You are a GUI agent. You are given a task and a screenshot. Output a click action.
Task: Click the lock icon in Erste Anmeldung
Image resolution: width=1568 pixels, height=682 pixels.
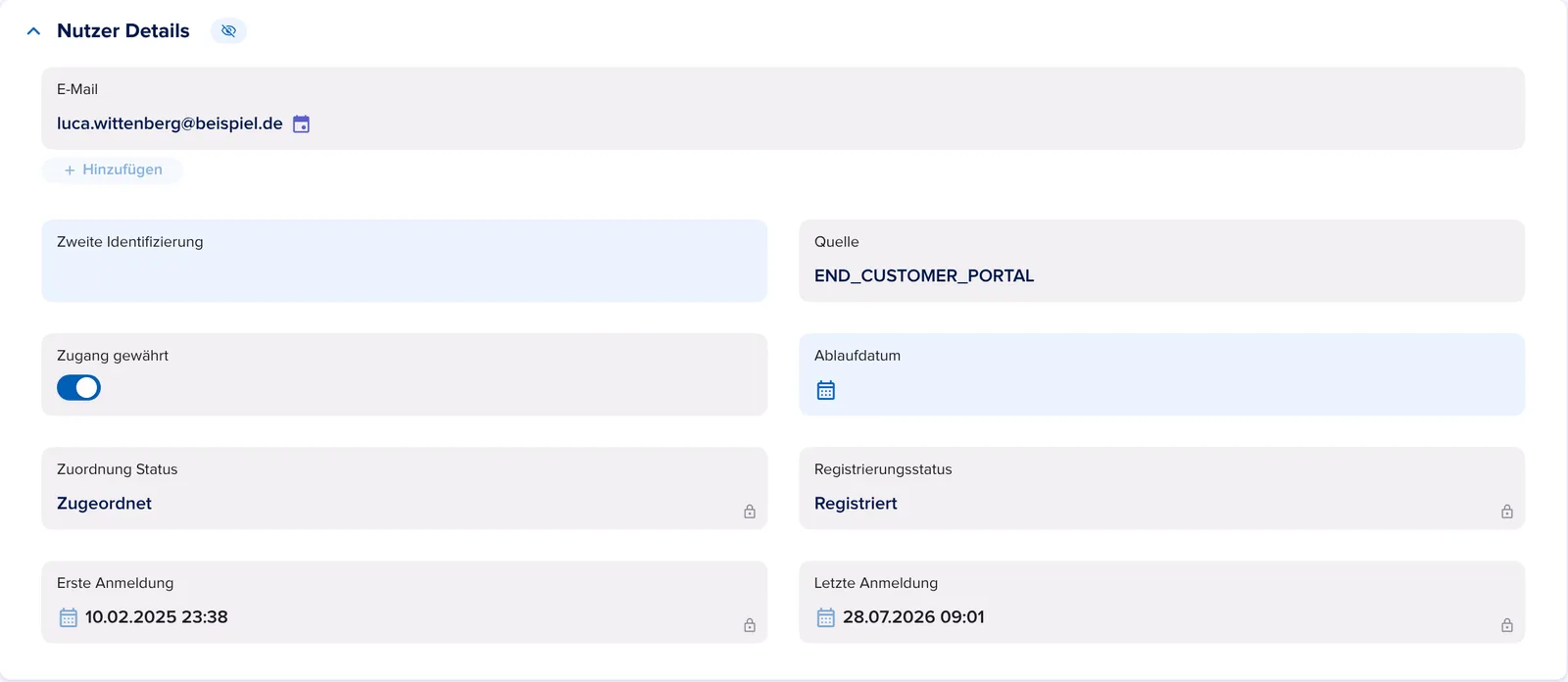point(750,625)
